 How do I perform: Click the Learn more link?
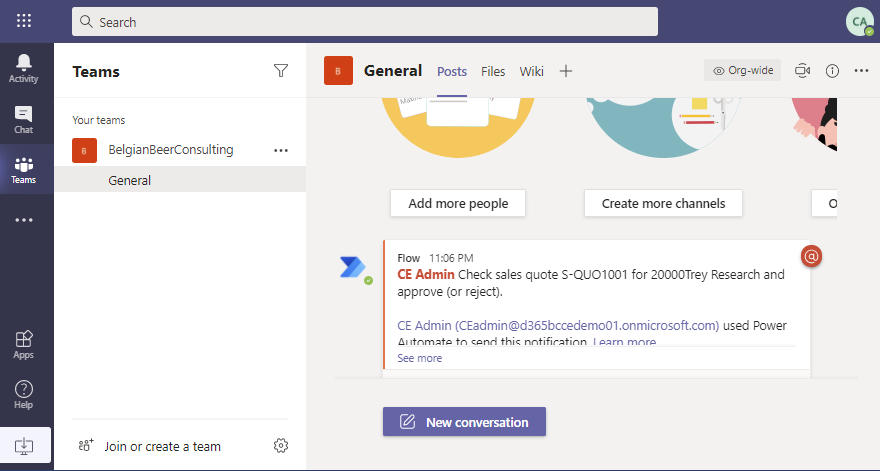624,340
